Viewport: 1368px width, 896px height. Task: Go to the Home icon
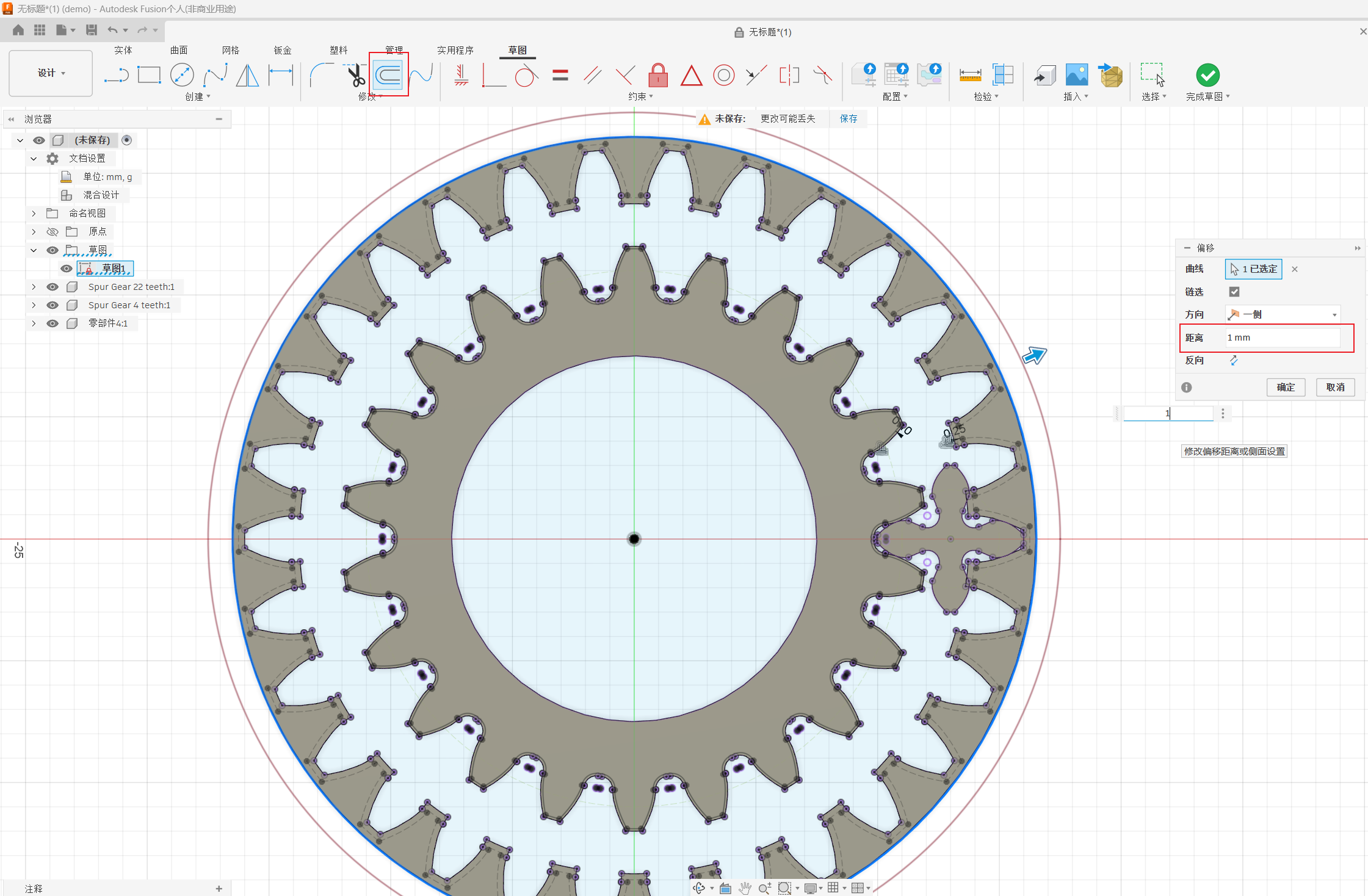[x=18, y=30]
